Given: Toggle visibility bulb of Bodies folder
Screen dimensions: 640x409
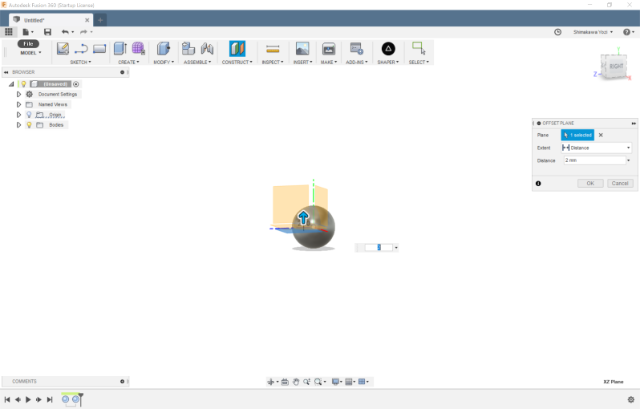Looking at the screenshot, I should point(29,125).
